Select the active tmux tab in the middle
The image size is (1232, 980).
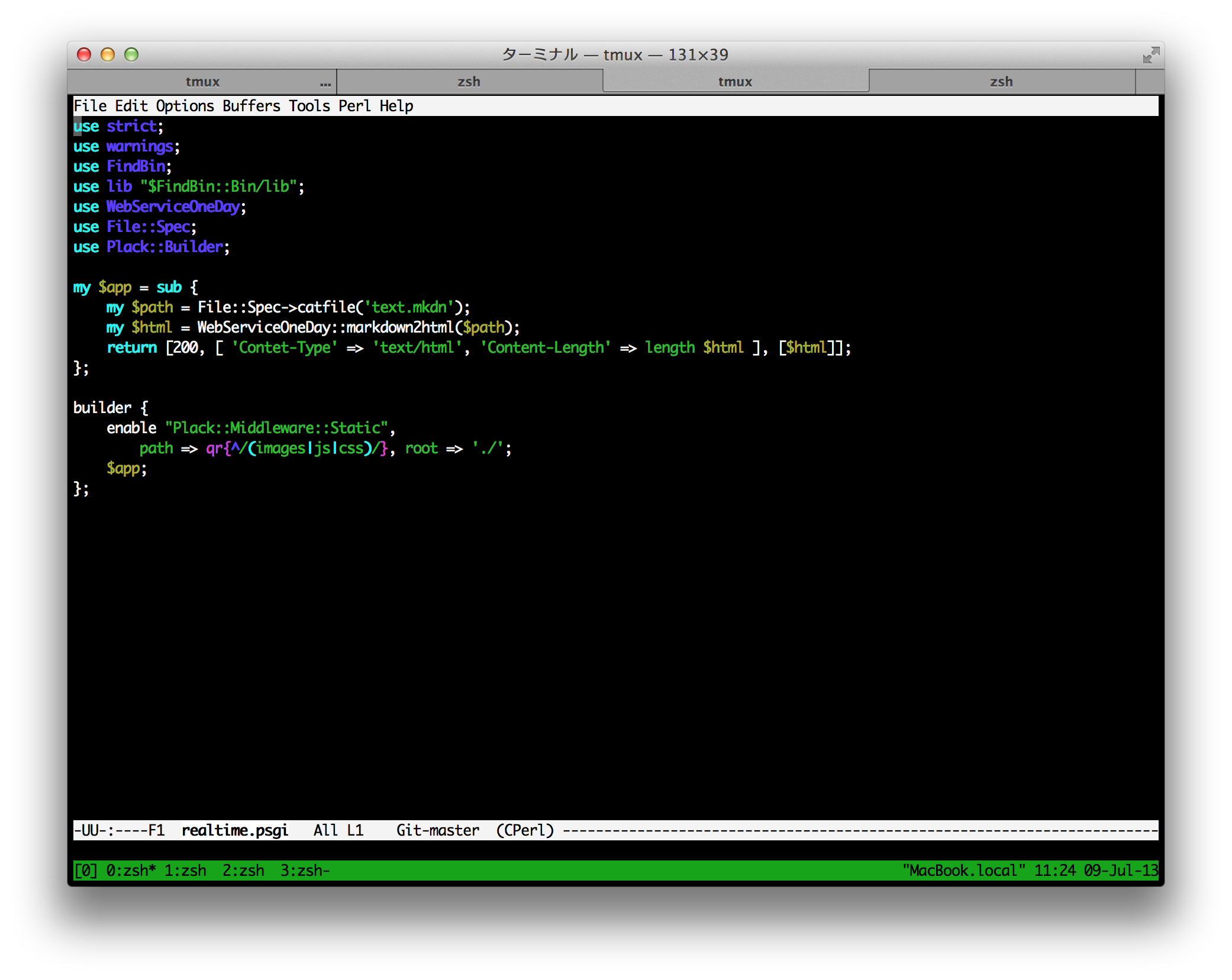pos(736,82)
